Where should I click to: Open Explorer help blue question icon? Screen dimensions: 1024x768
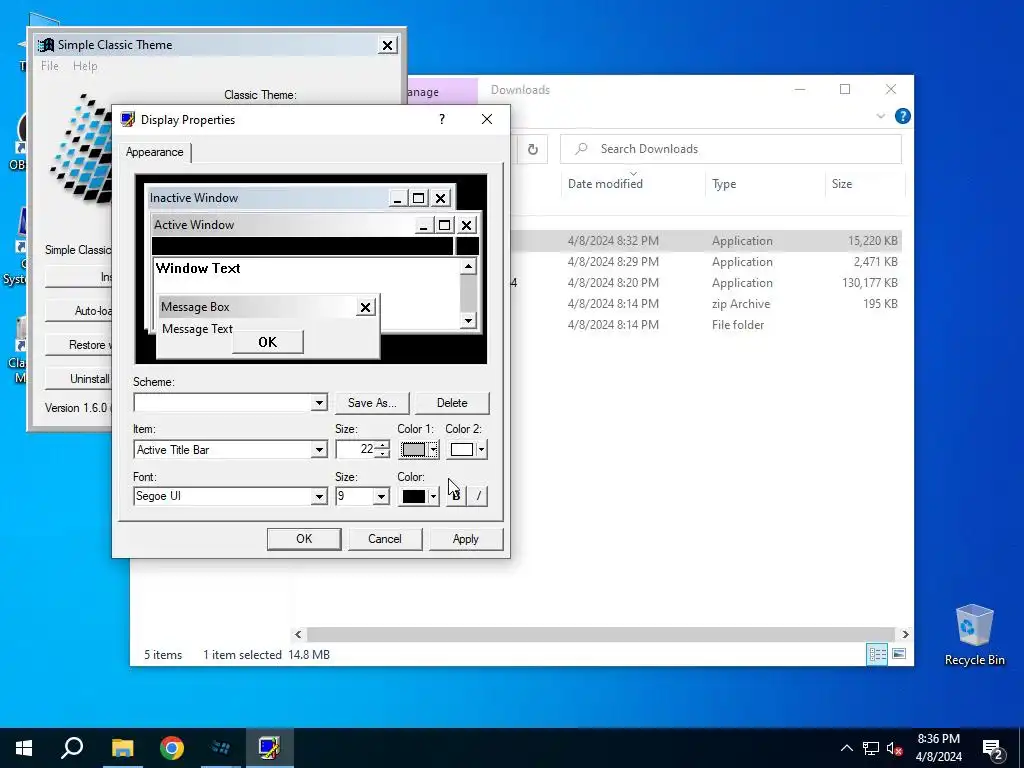click(903, 116)
